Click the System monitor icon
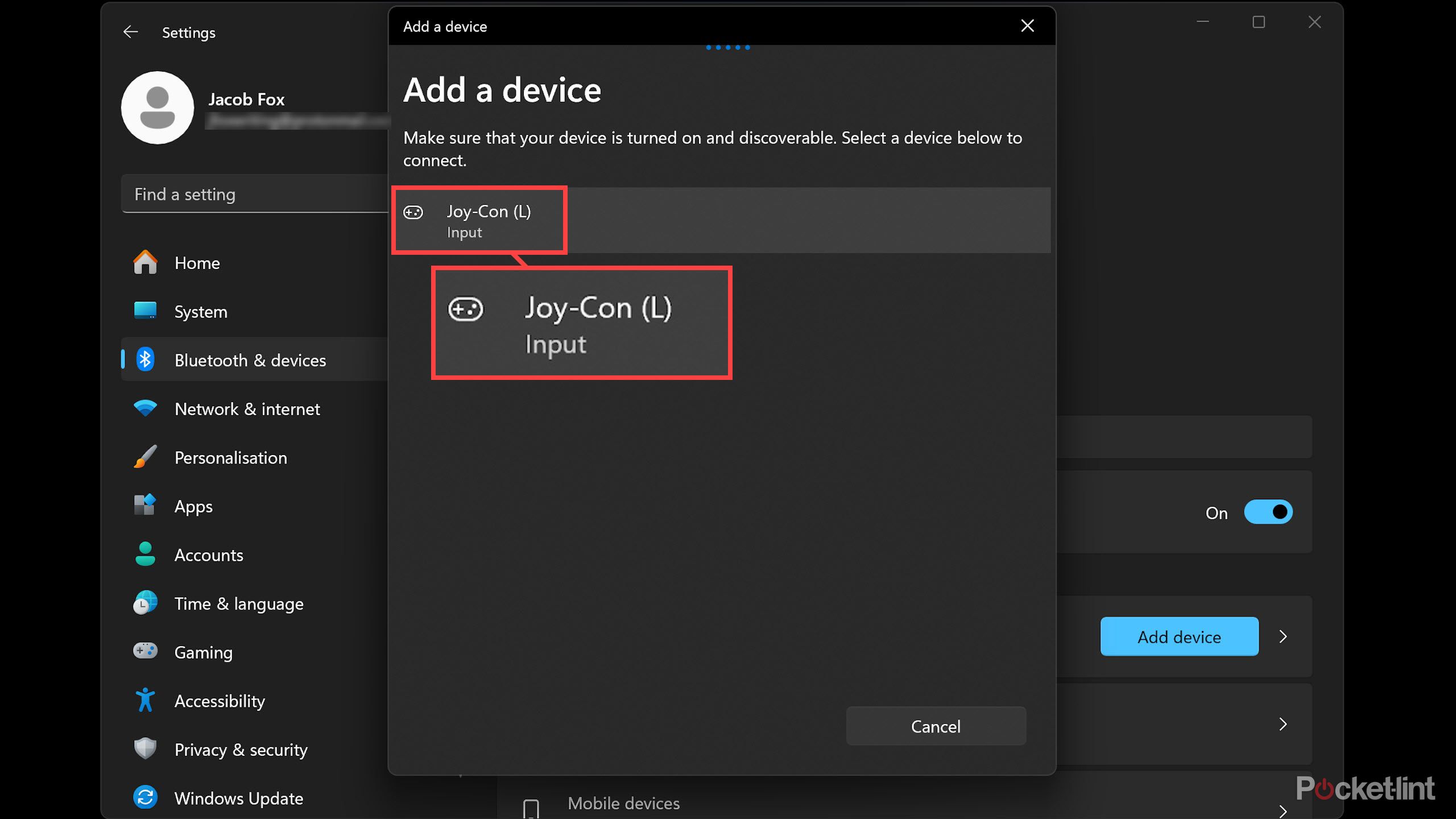This screenshot has height=819, width=1456. [x=145, y=311]
